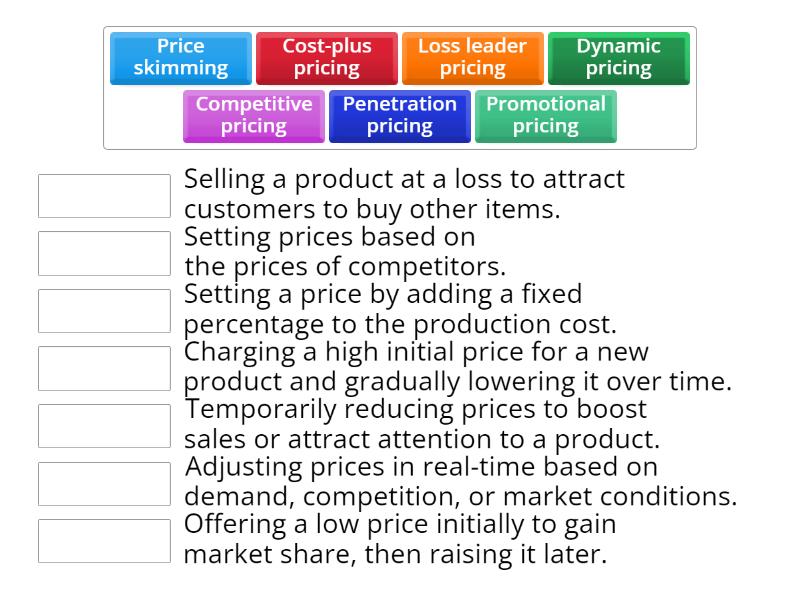Click the answer box beside the loss description

(104, 196)
